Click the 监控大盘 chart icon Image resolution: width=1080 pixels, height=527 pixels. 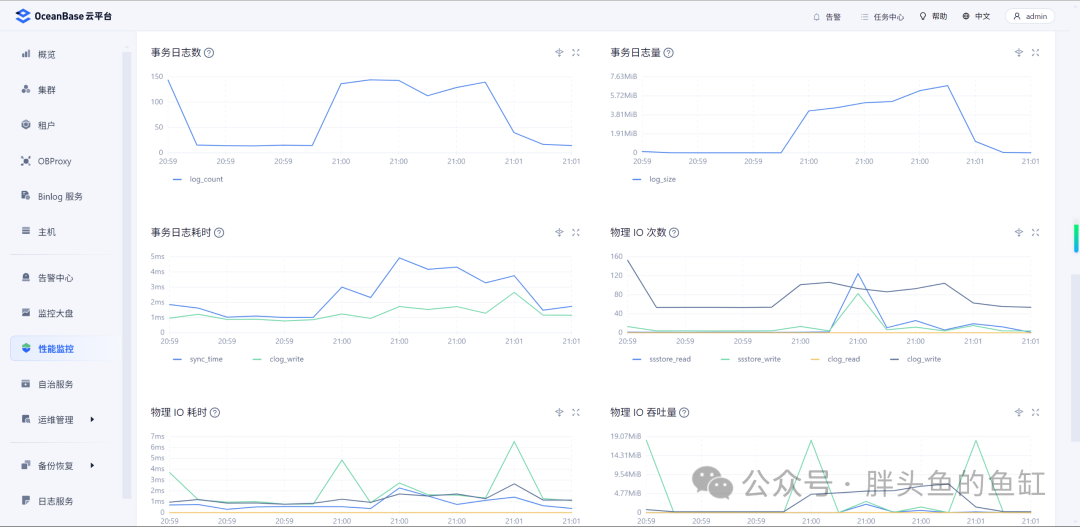tap(26, 313)
